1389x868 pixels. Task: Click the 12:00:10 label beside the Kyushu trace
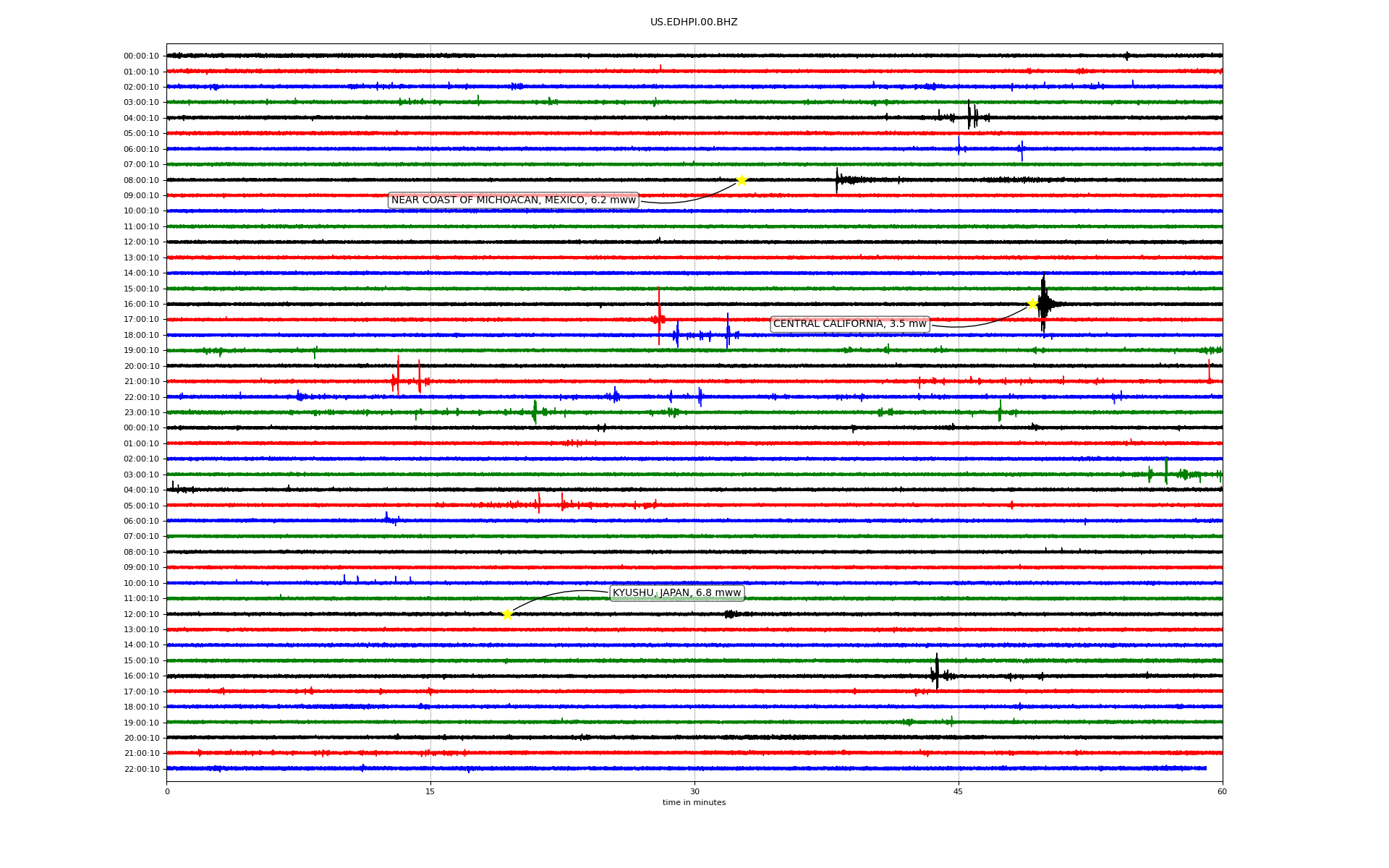coord(141,614)
